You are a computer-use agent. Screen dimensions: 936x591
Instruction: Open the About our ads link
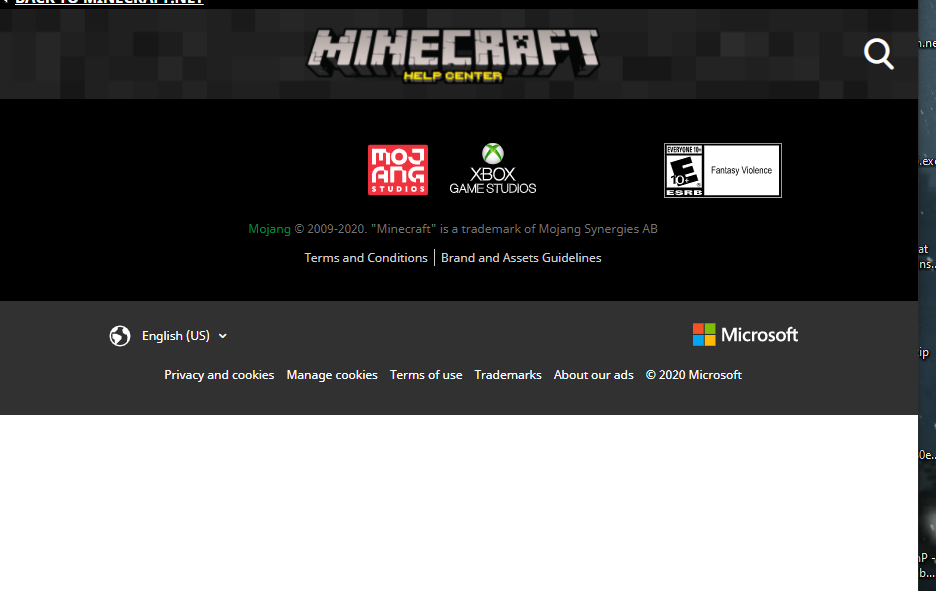coord(593,375)
